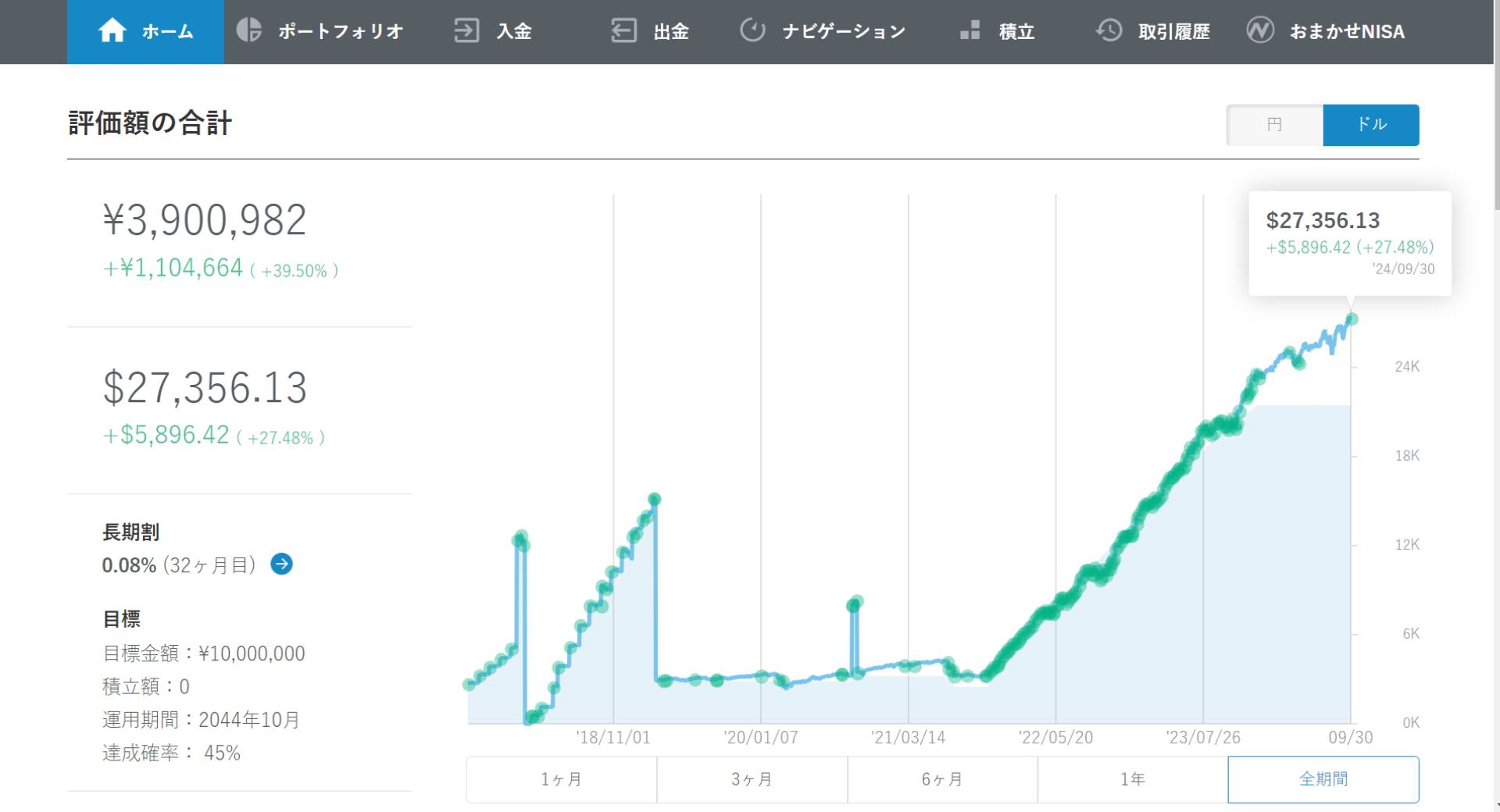This screenshot has width=1500, height=812.
Task: View 取引履歴 page
Action: (x=1153, y=32)
